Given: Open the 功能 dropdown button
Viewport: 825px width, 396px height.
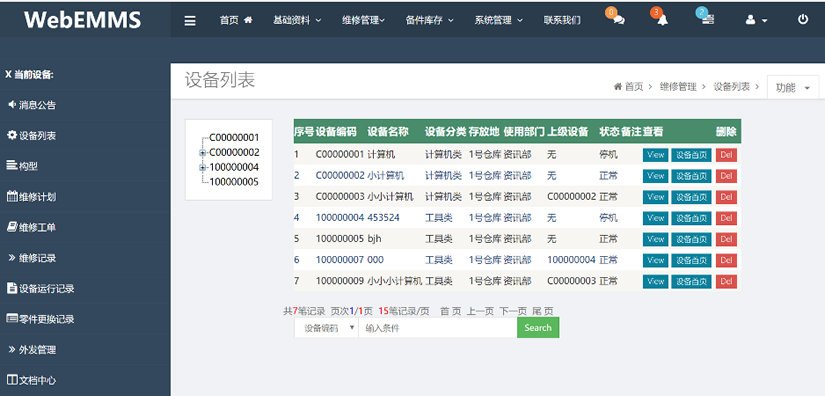Looking at the screenshot, I should (x=793, y=88).
